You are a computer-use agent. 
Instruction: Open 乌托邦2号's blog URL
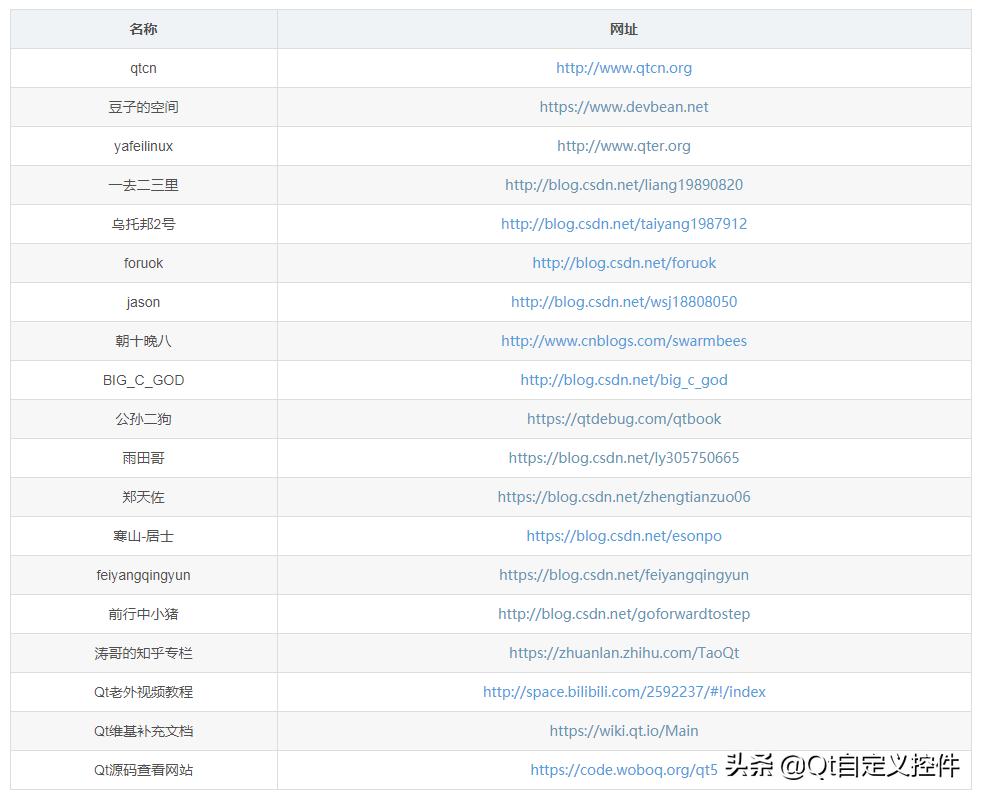click(x=624, y=223)
